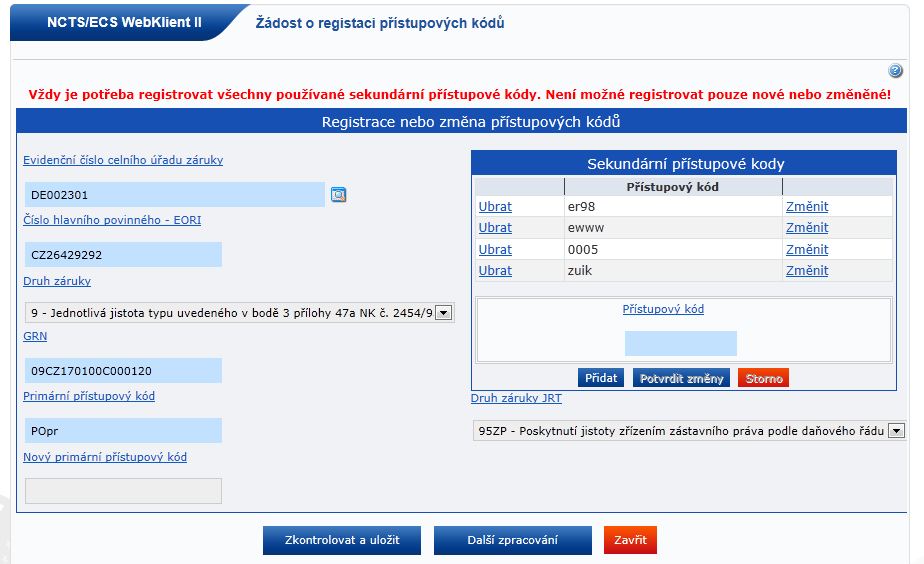Cancel with the Storno button
Image resolution: width=924 pixels, height=564 pixels.
coord(763,378)
